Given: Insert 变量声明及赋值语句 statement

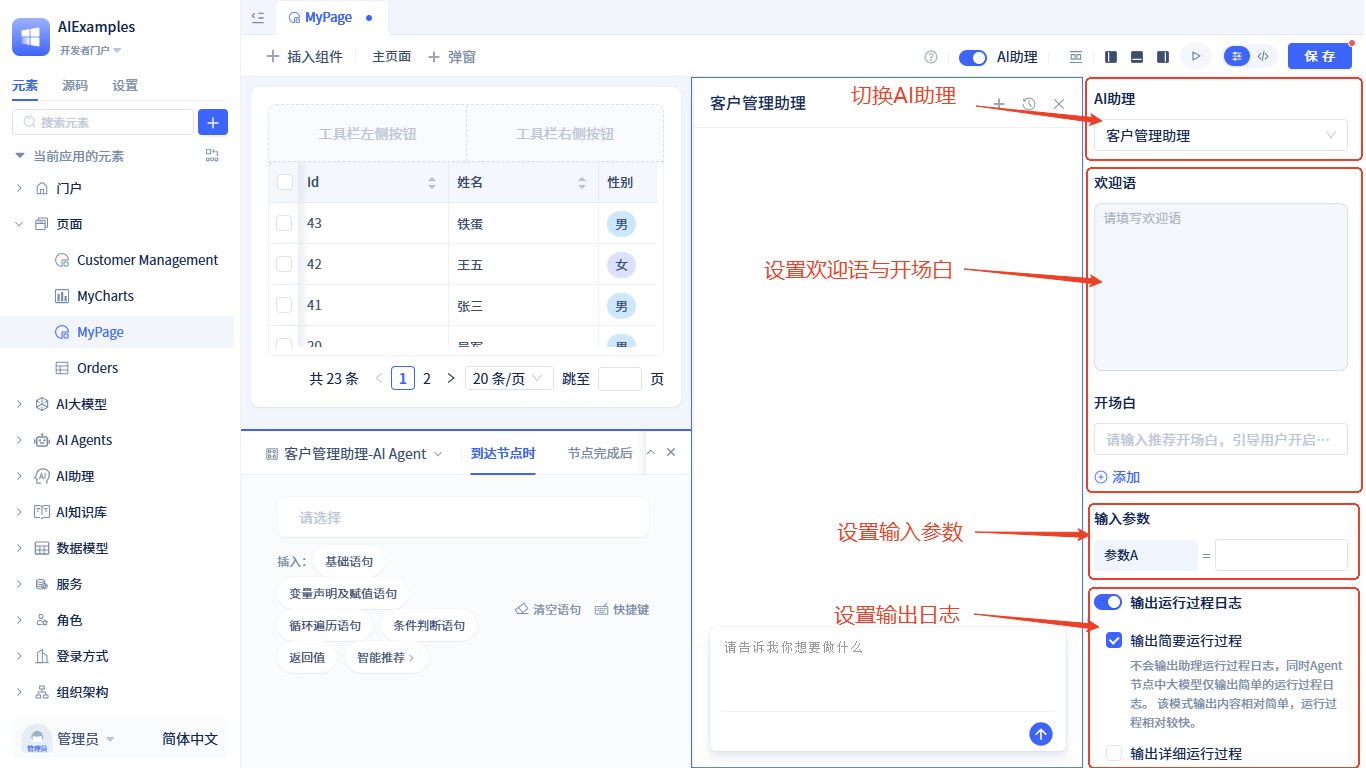Looking at the screenshot, I should tap(343, 593).
